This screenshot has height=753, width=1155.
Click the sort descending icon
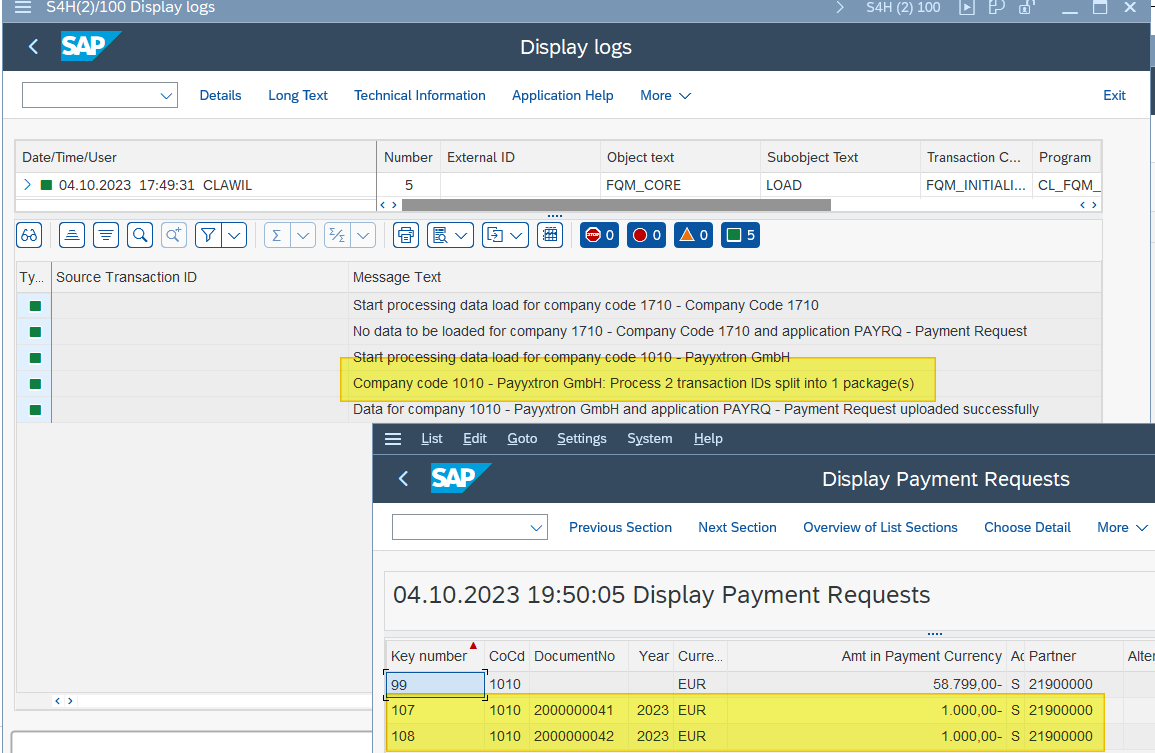pos(106,235)
